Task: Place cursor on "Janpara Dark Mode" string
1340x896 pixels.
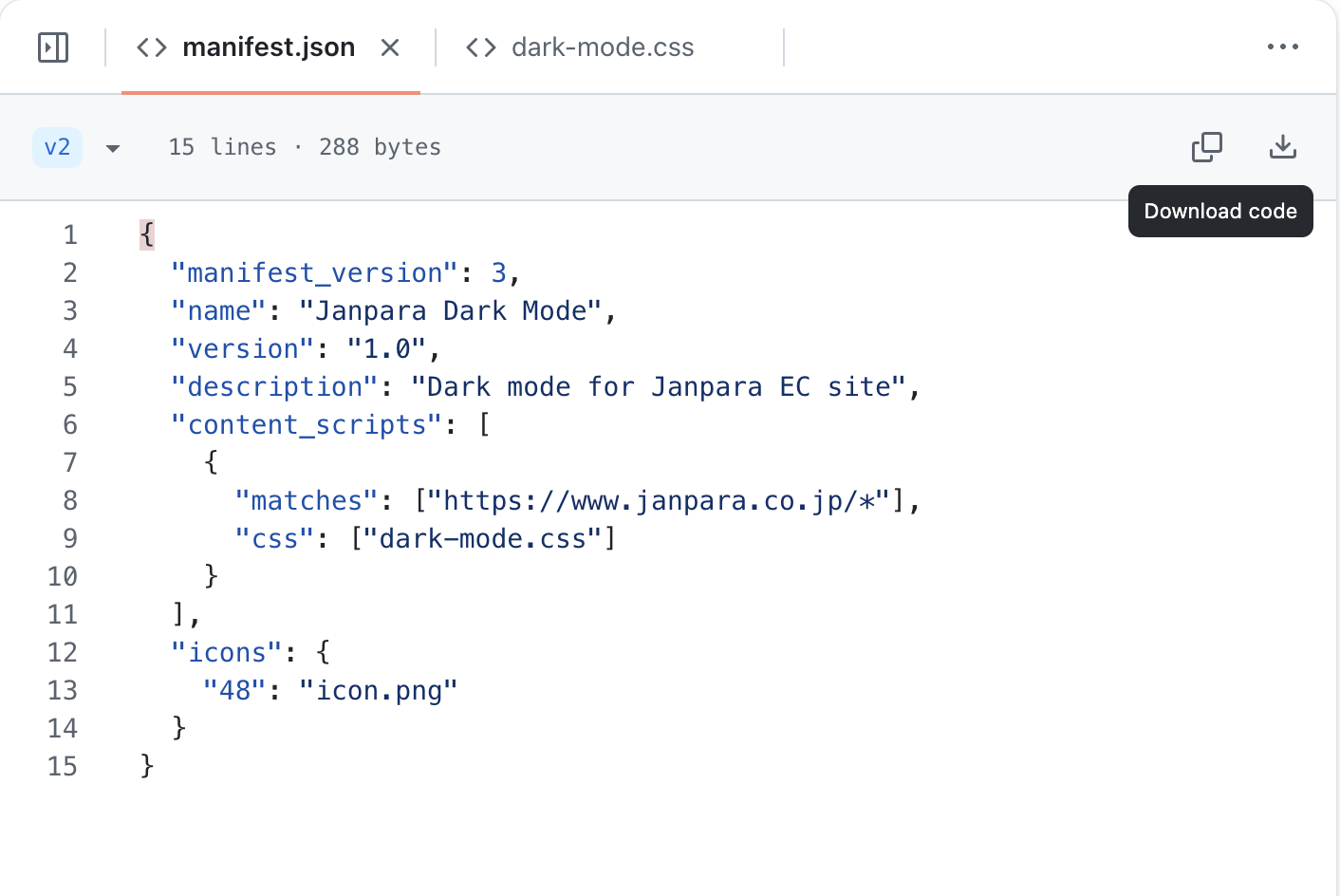Action: pyautogui.click(x=451, y=311)
